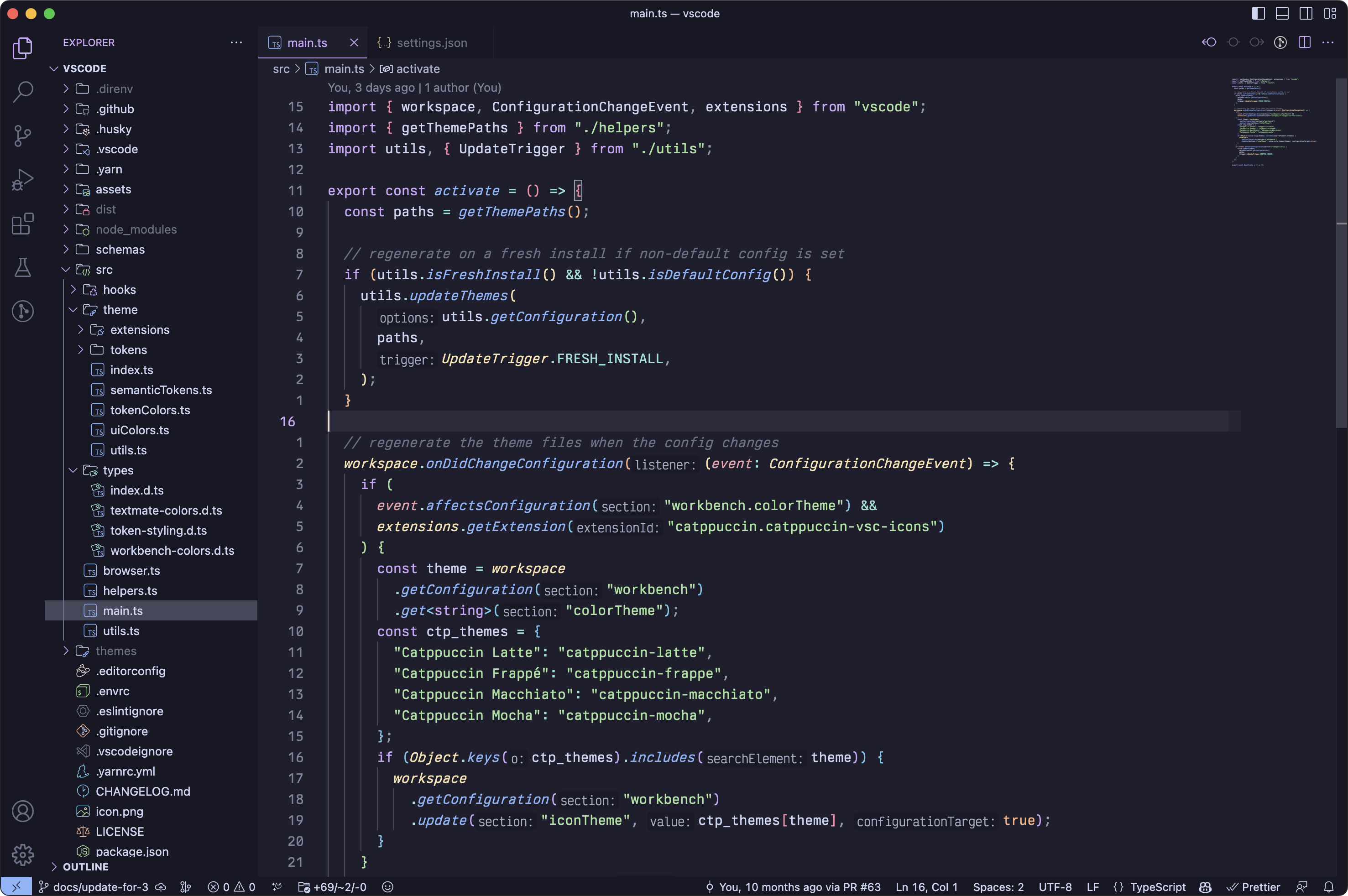Image resolution: width=1348 pixels, height=896 pixels.
Task: Click the feedback smiley in status bar
Action: tap(387, 887)
